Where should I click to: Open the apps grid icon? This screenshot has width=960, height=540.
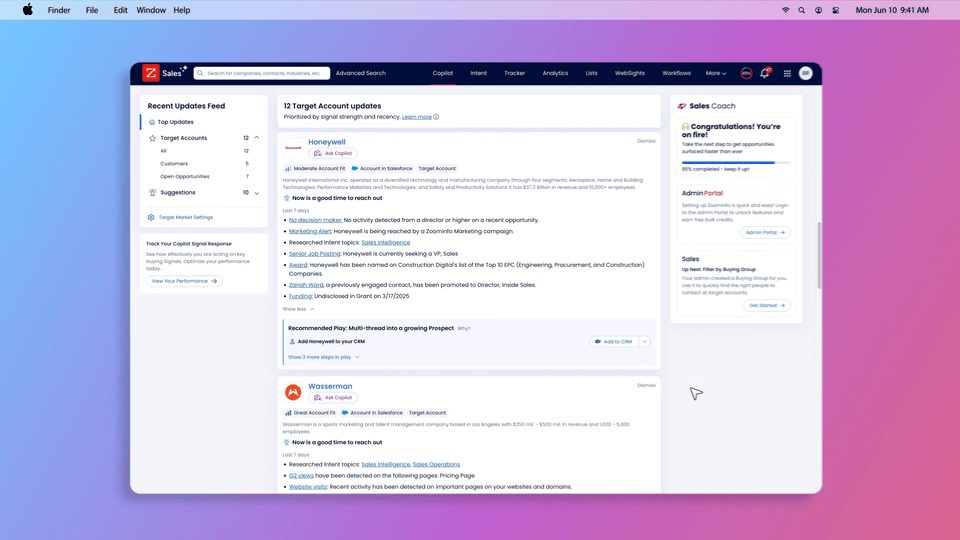point(787,73)
